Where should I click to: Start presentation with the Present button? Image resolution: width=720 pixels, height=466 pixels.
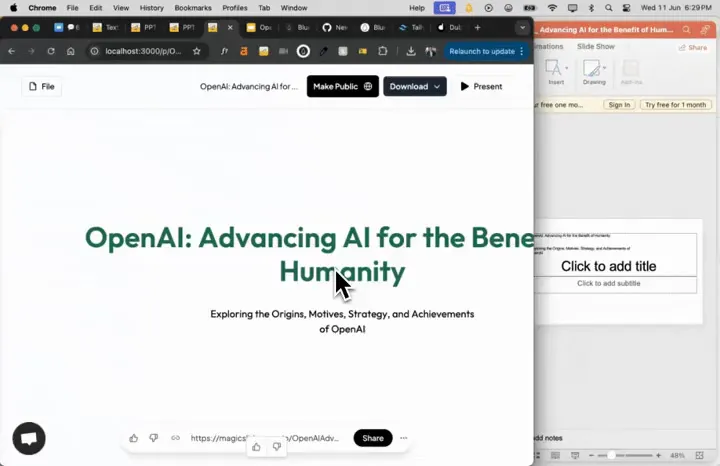pyautogui.click(x=481, y=87)
